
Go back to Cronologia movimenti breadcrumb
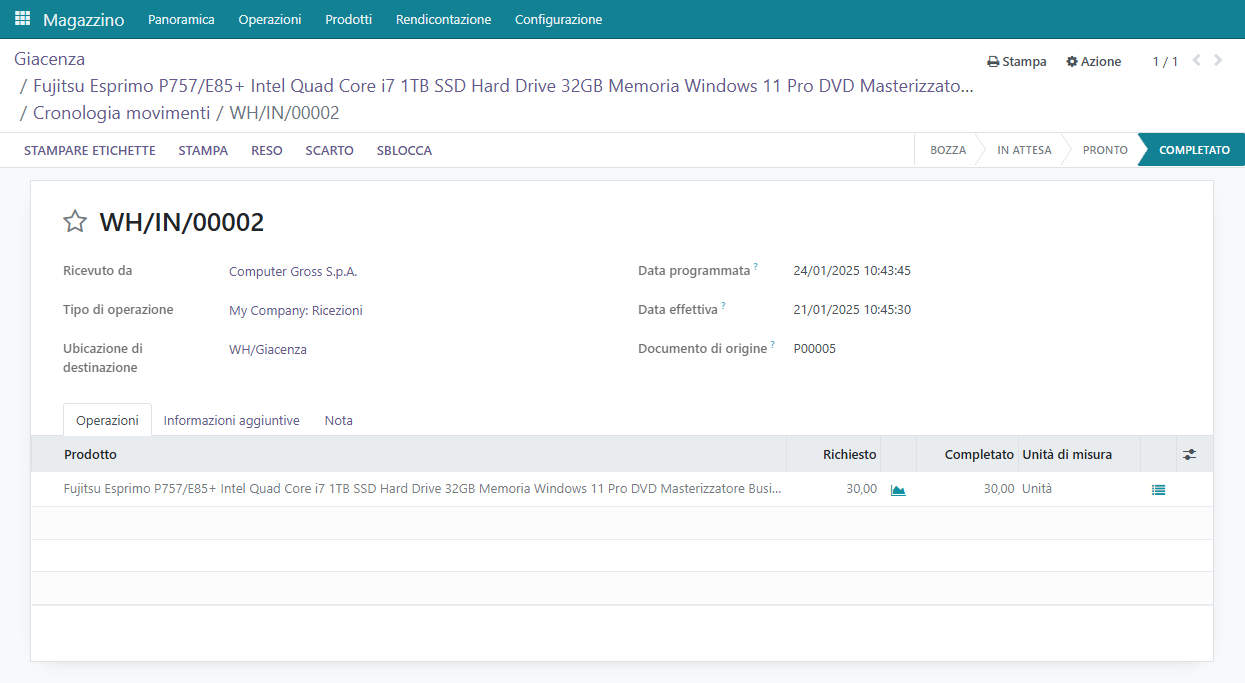click(122, 113)
